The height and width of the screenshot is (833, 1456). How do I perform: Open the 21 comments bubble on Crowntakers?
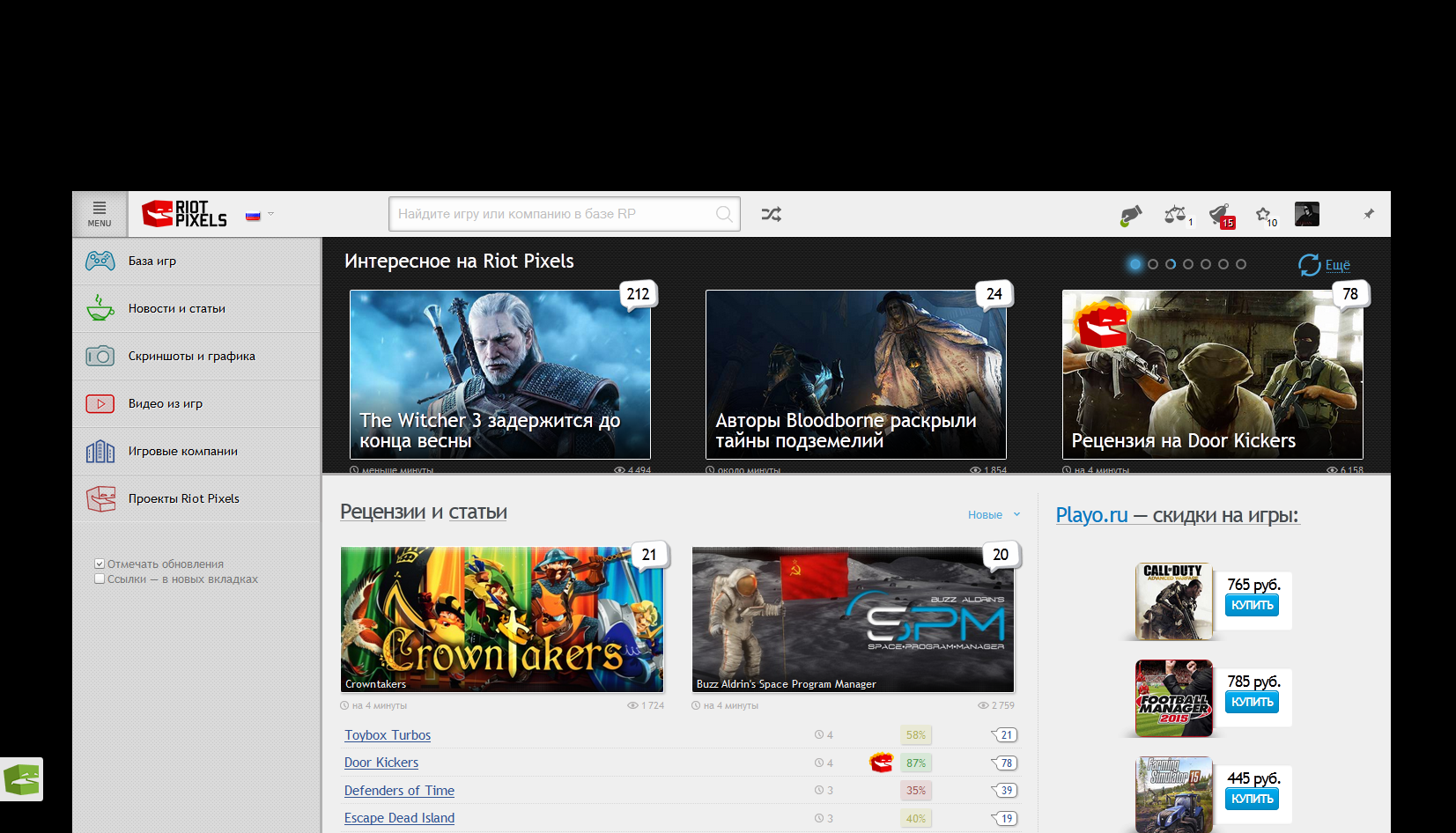click(649, 555)
